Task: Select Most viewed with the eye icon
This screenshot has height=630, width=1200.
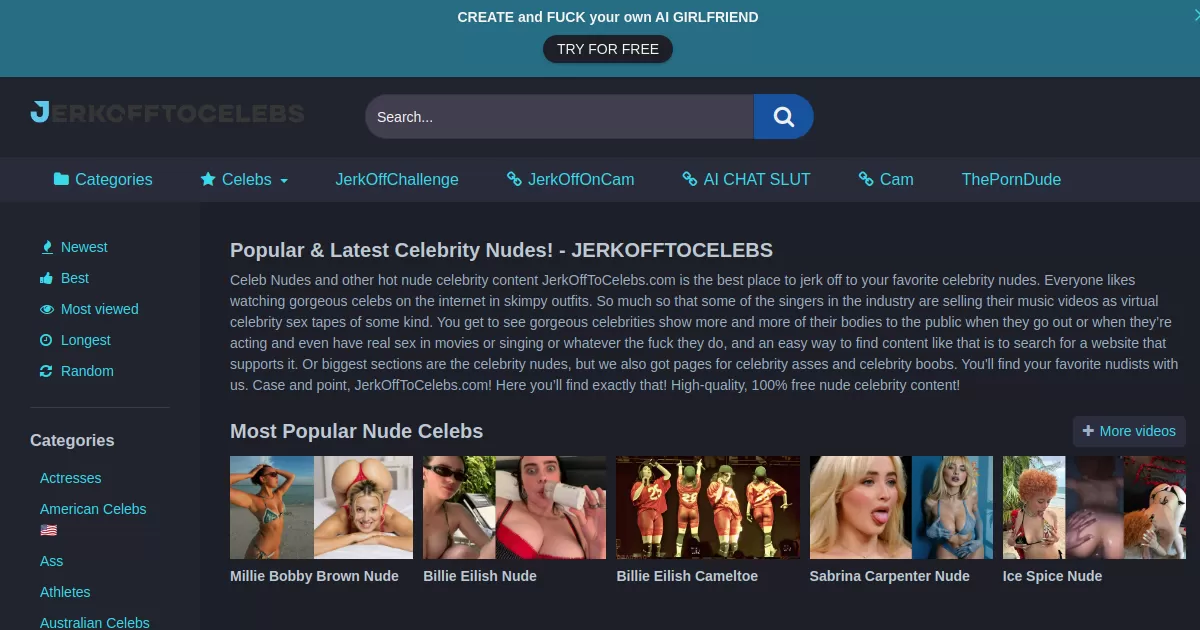Action: click(89, 309)
